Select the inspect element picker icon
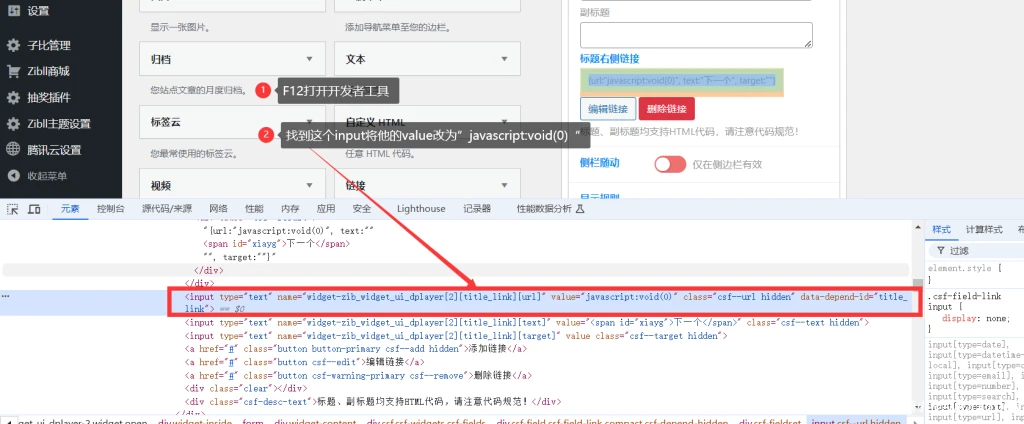Screen dimensions: 1024x424 13,209
